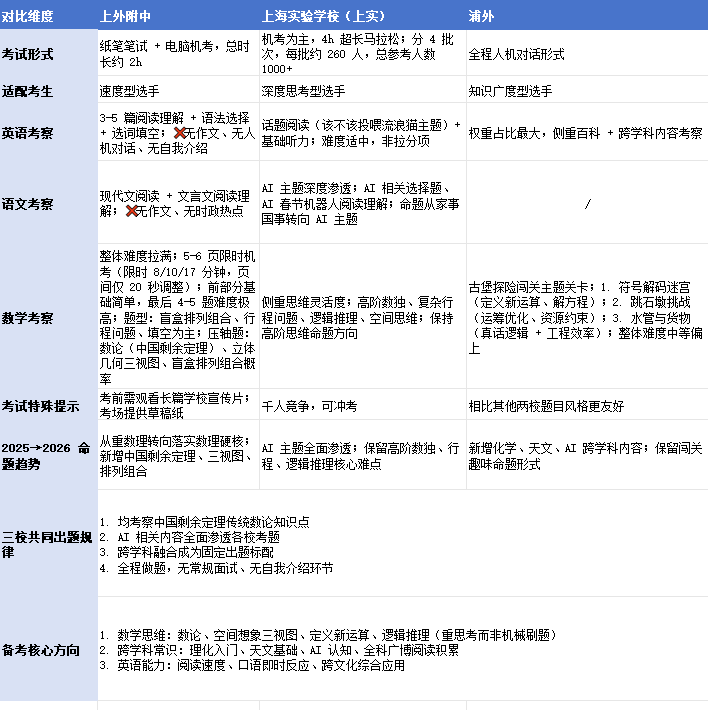Click the cell AI 主题深度渗透
This screenshot has height=710, width=708.
tap(363, 202)
